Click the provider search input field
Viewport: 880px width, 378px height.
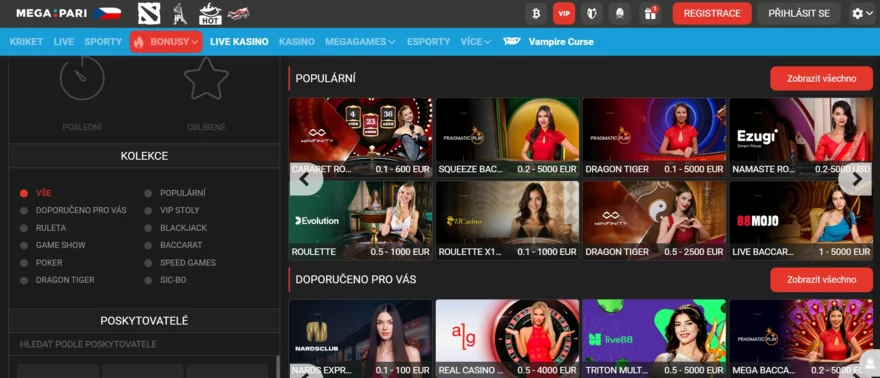pyautogui.click(x=144, y=344)
